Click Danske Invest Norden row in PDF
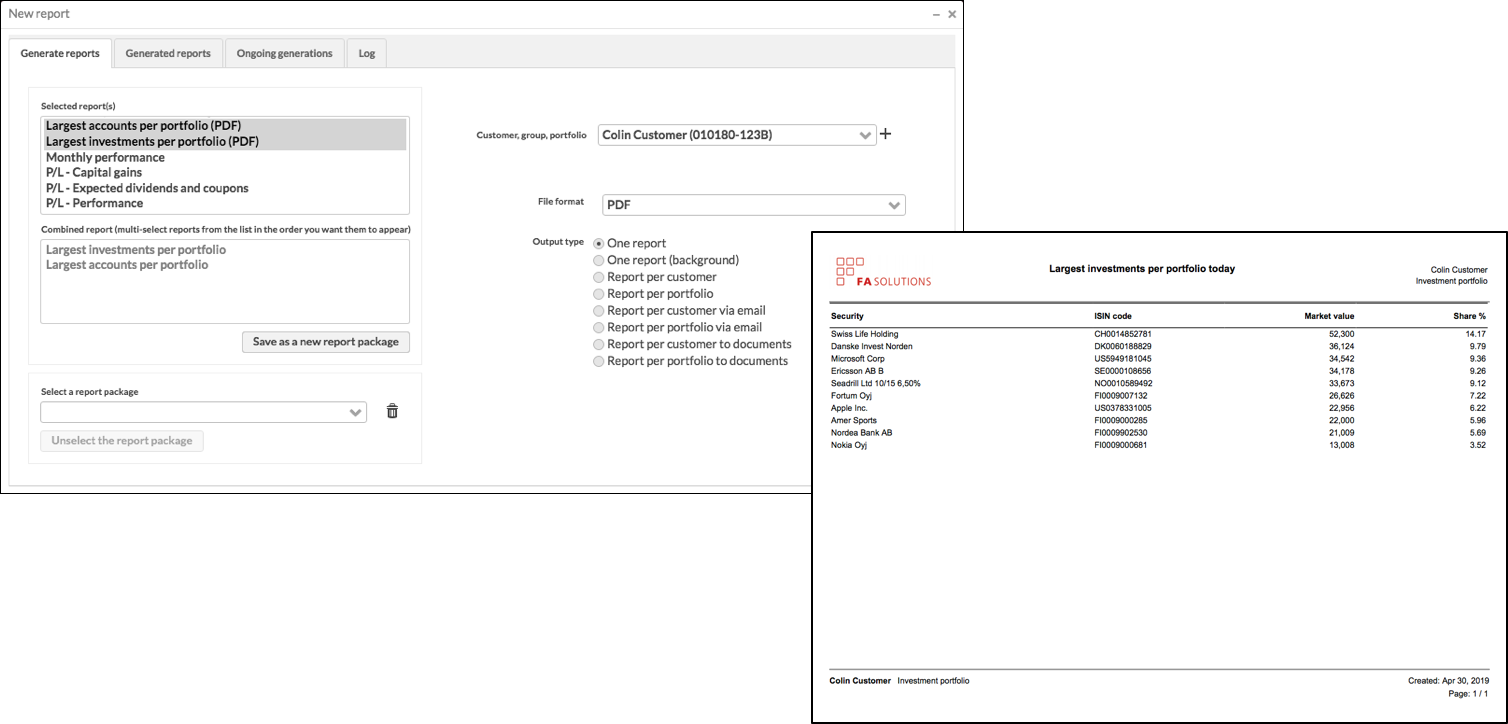Image resolution: width=1508 pixels, height=724 pixels. [1158, 346]
